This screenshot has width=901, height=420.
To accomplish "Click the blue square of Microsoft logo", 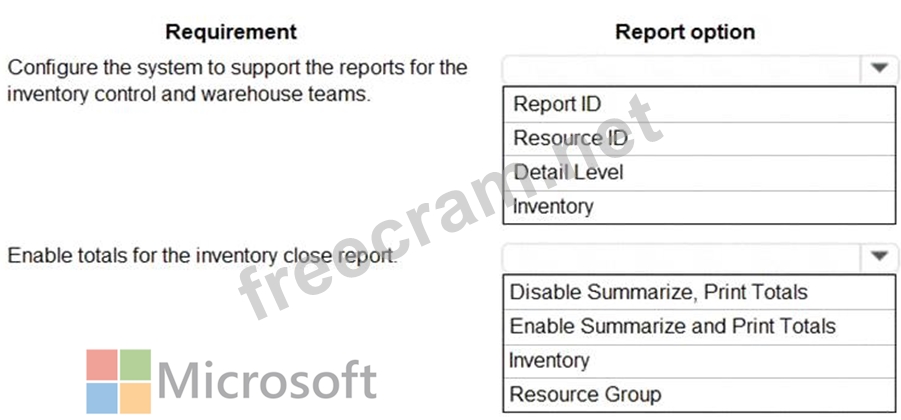I will point(101,398).
